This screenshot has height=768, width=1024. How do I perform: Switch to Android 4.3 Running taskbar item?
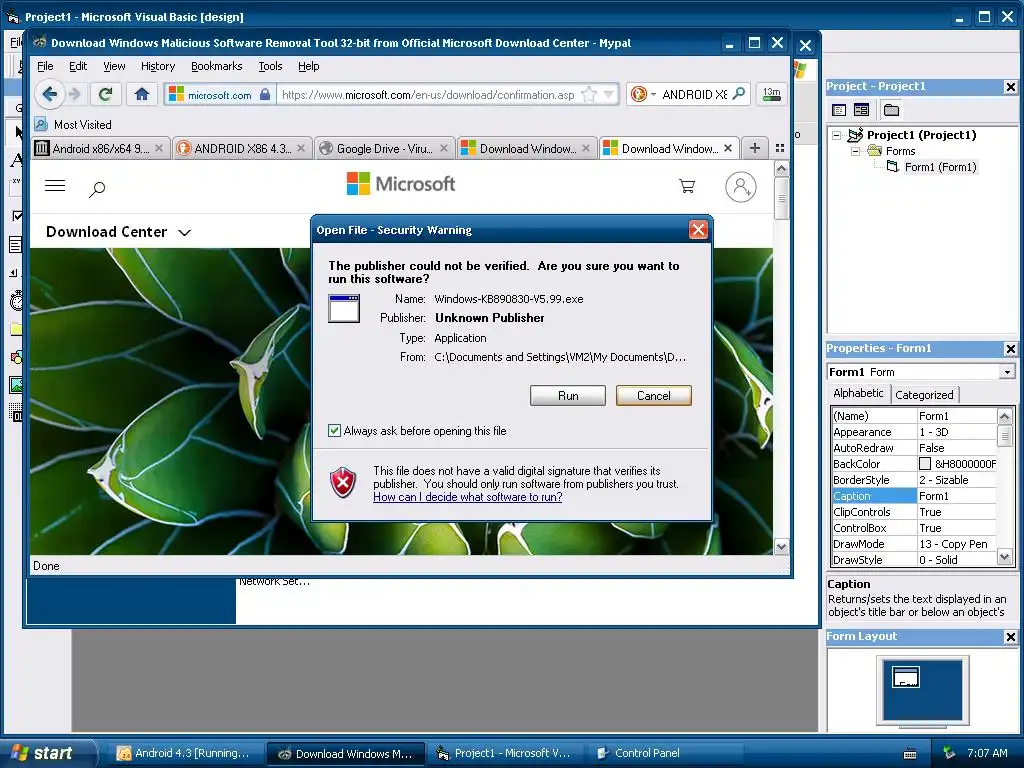(184, 753)
